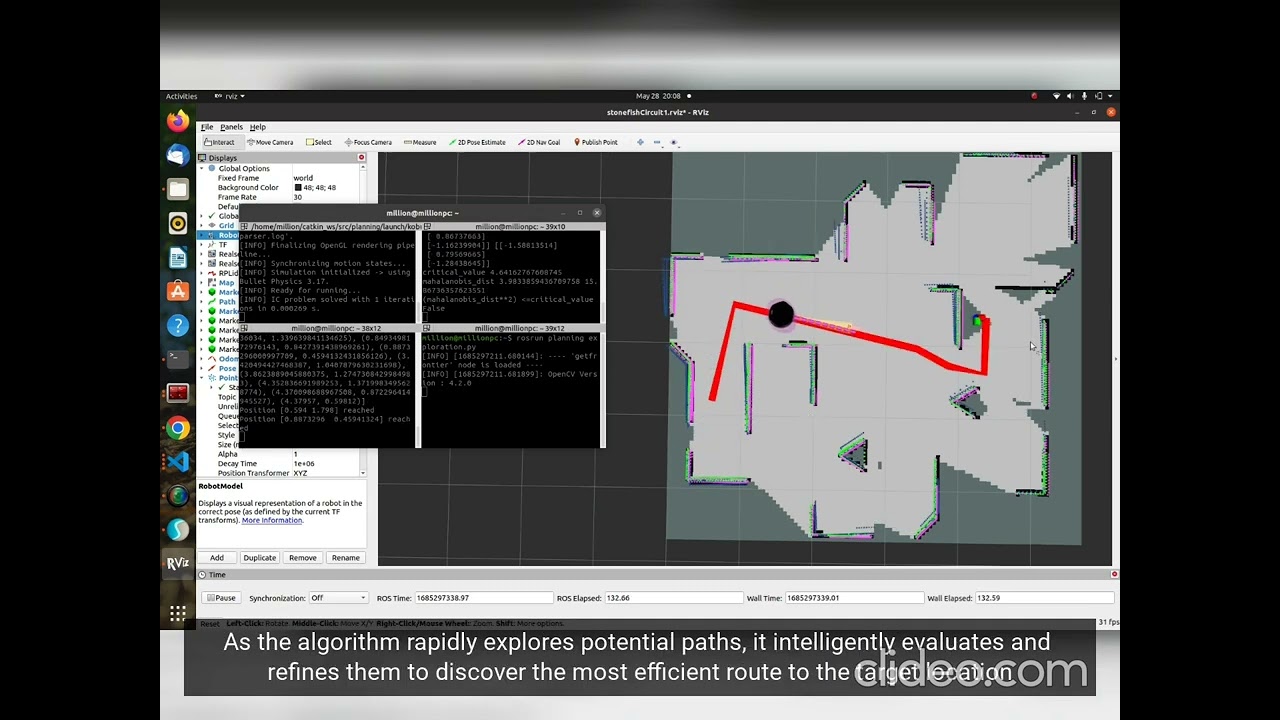
Task: Close the Time panel
Action: pyautogui.click(x=1114, y=574)
